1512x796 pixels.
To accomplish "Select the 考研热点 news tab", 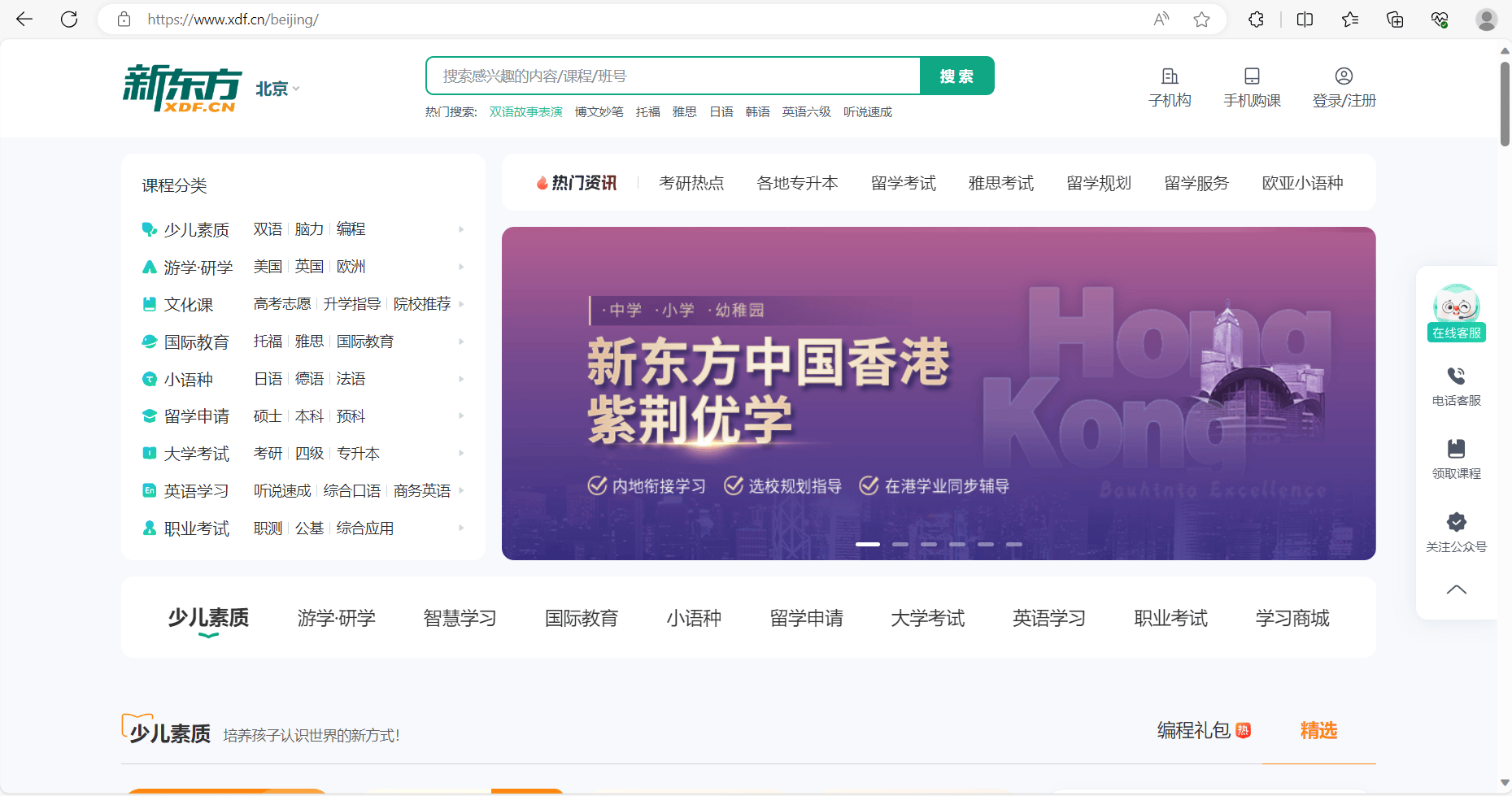I will pyautogui.click(x=691, y=184).
